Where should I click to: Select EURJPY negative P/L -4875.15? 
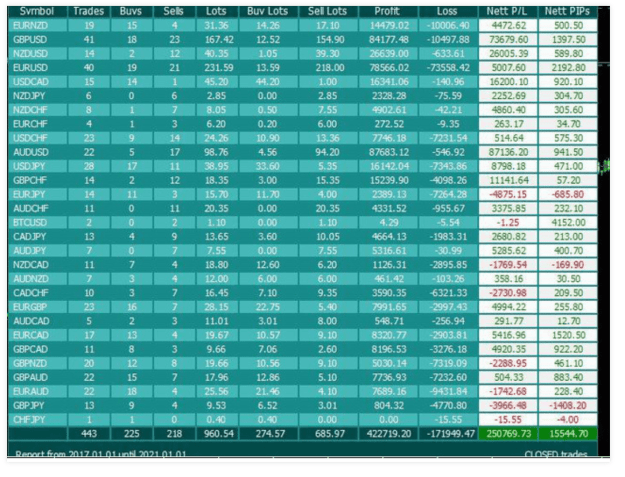(x=508, y=194)
